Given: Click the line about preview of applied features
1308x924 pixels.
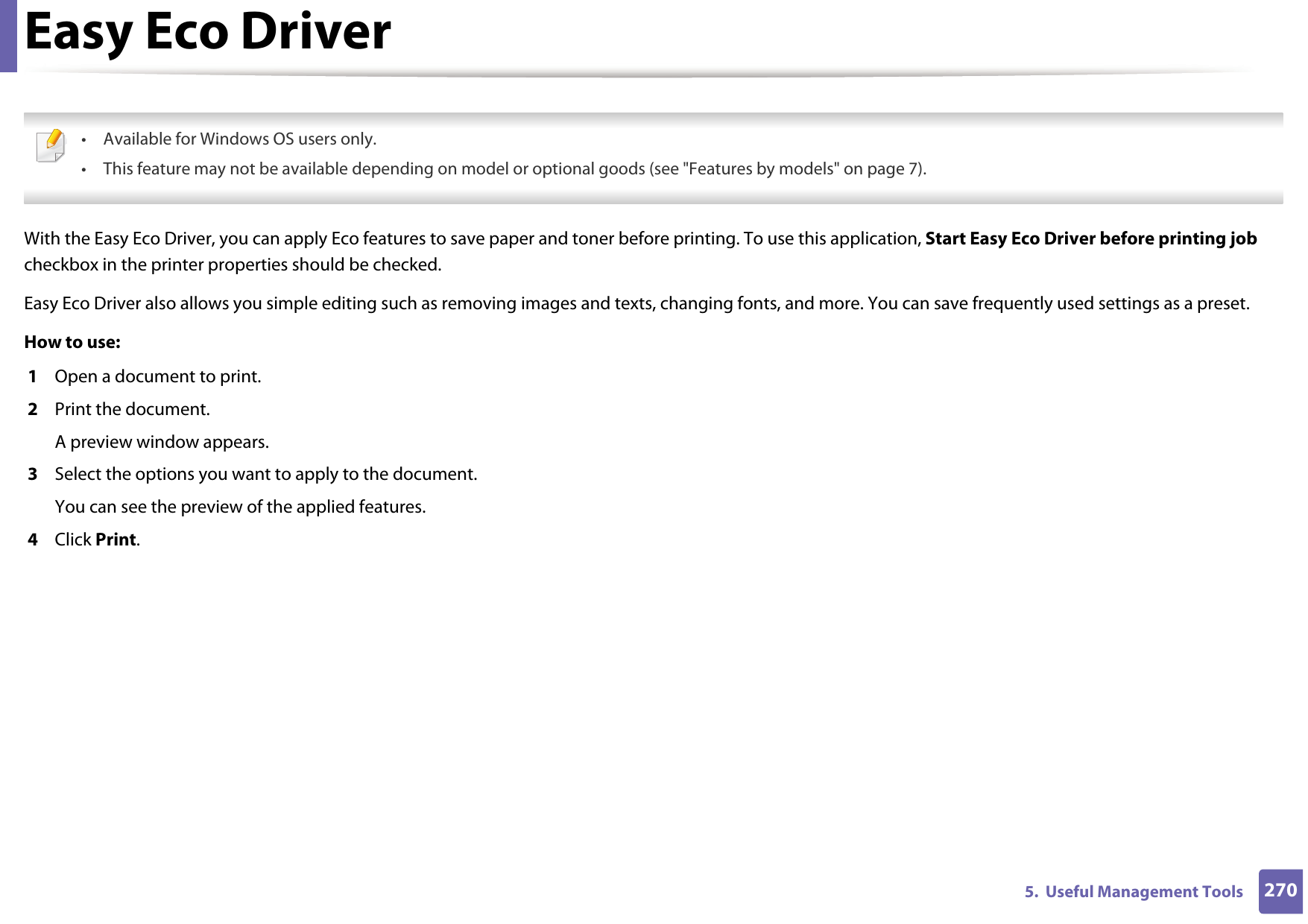Looking at the screenshot, I should coord(240,506).
